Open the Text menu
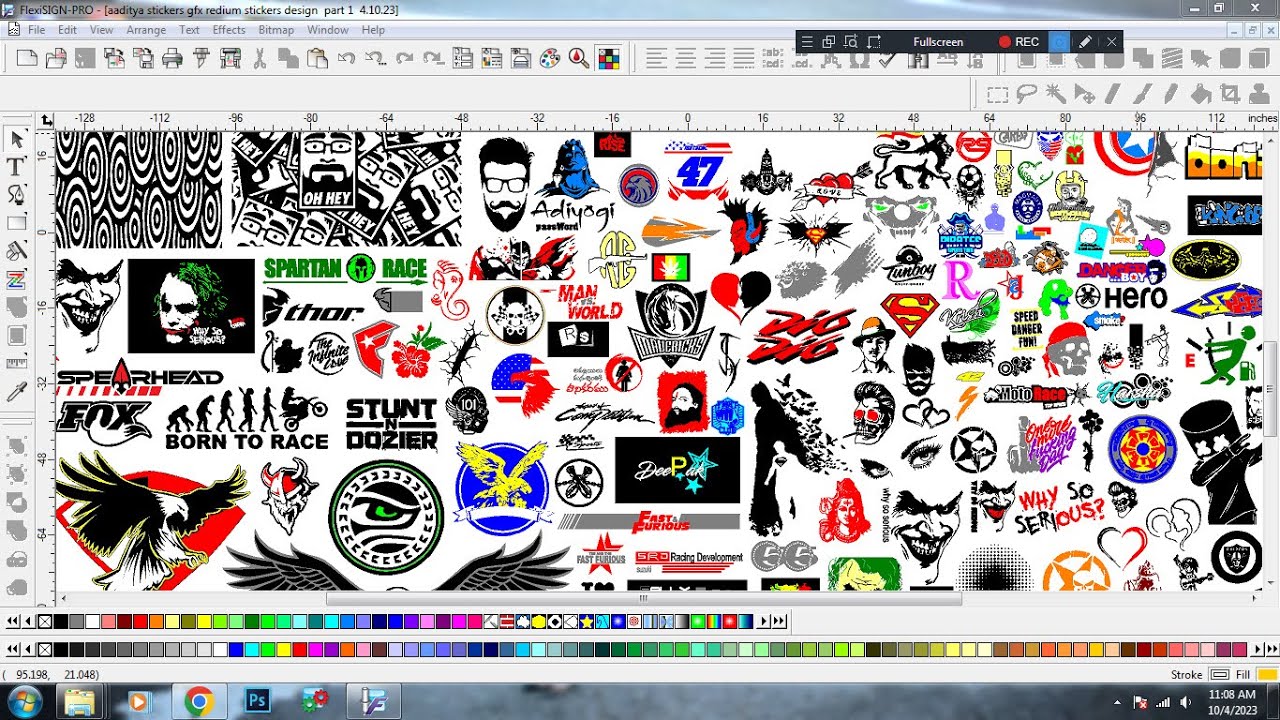 pyautogui.click(x=189, y=30)
